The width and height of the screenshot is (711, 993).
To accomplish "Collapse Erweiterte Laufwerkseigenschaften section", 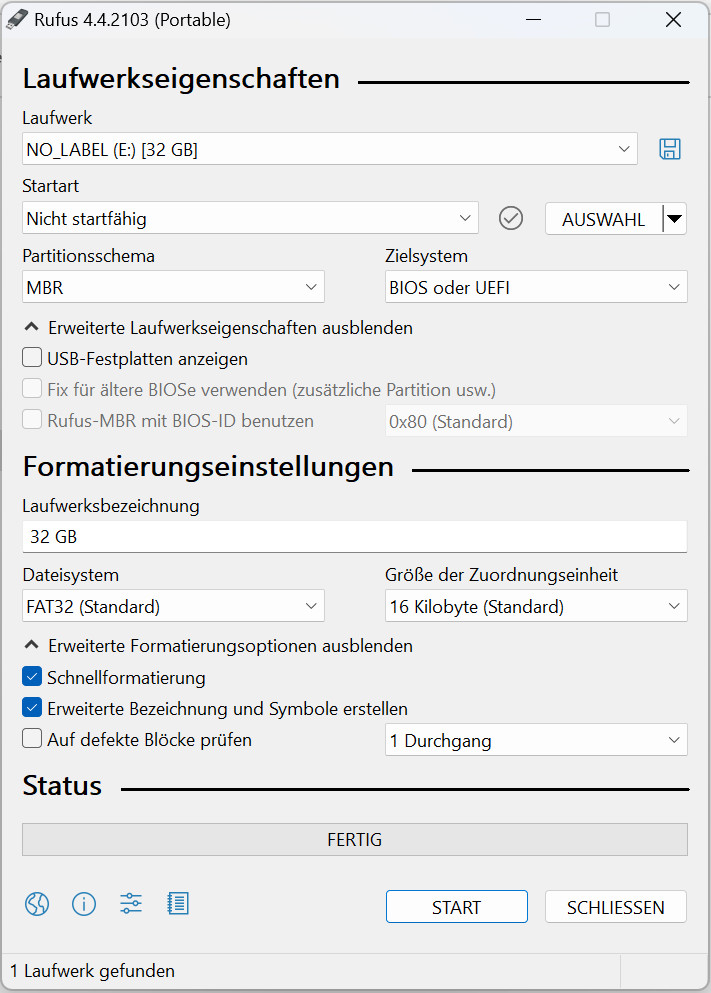I will (x=218, y=328).
